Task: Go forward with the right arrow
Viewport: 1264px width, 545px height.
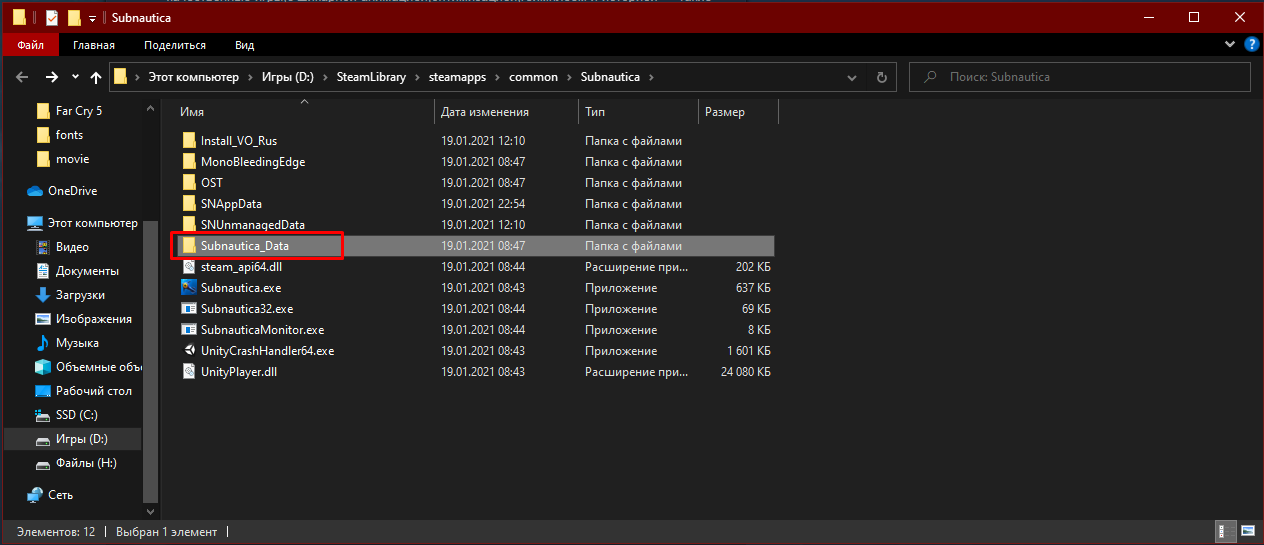Action: [x=52, y=77]
